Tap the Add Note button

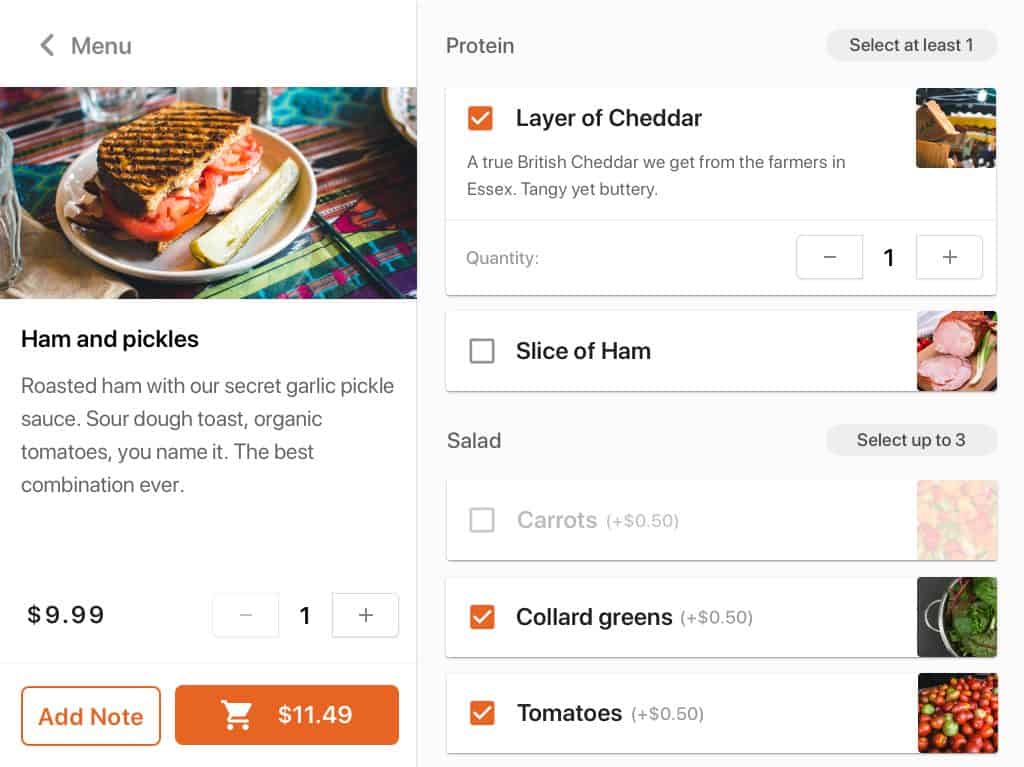point(90,716)
